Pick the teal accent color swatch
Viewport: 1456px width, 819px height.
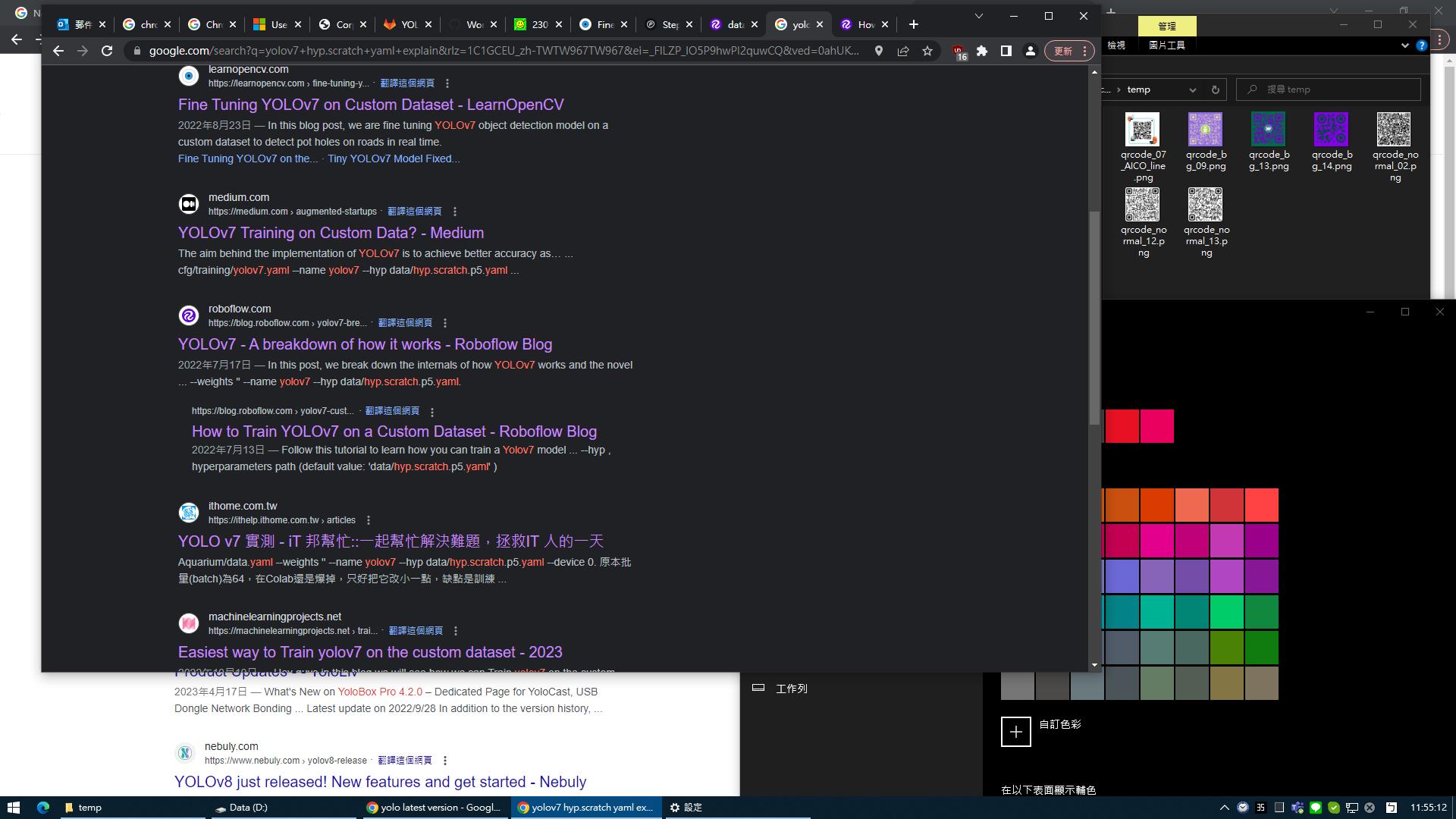(x=1157, y=612)
